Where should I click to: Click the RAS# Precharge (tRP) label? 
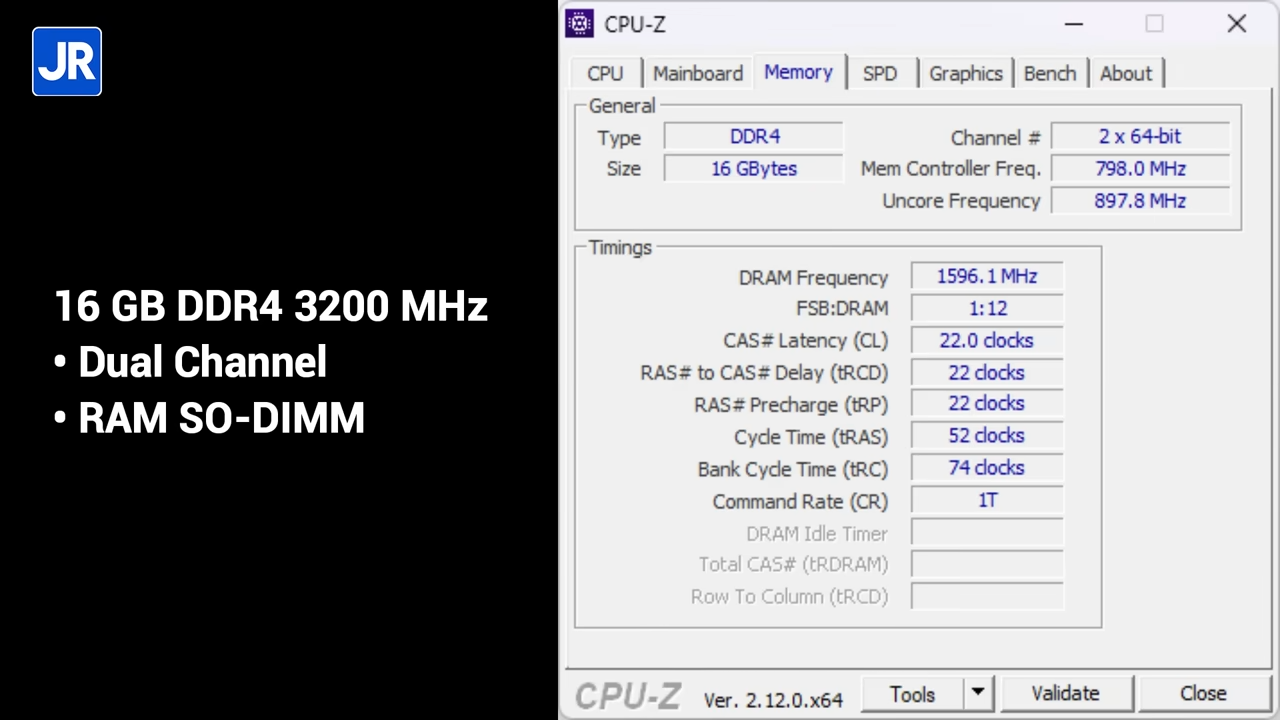pos(791,405)
